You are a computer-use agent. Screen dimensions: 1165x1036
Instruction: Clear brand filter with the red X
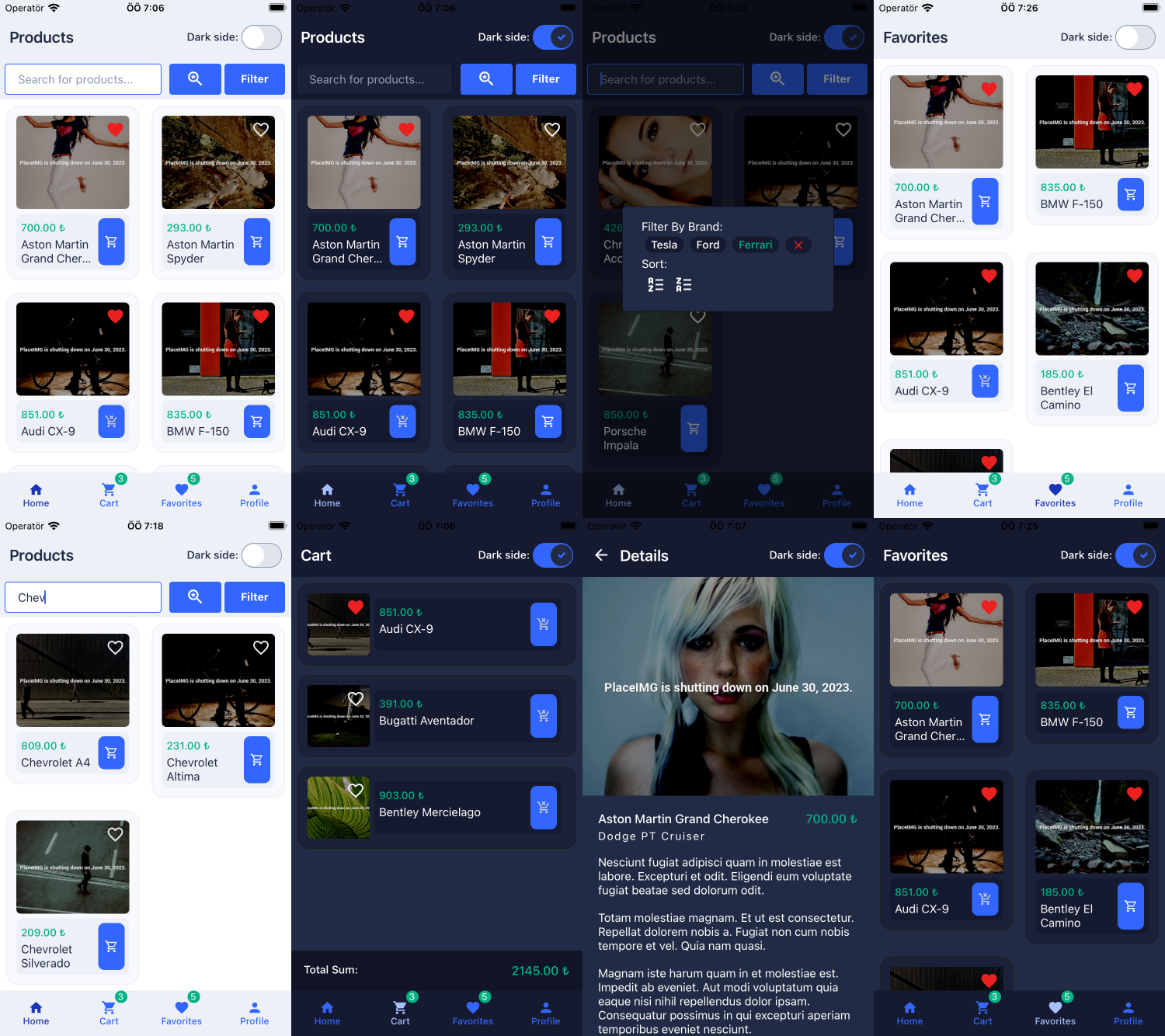pos(798,245)
